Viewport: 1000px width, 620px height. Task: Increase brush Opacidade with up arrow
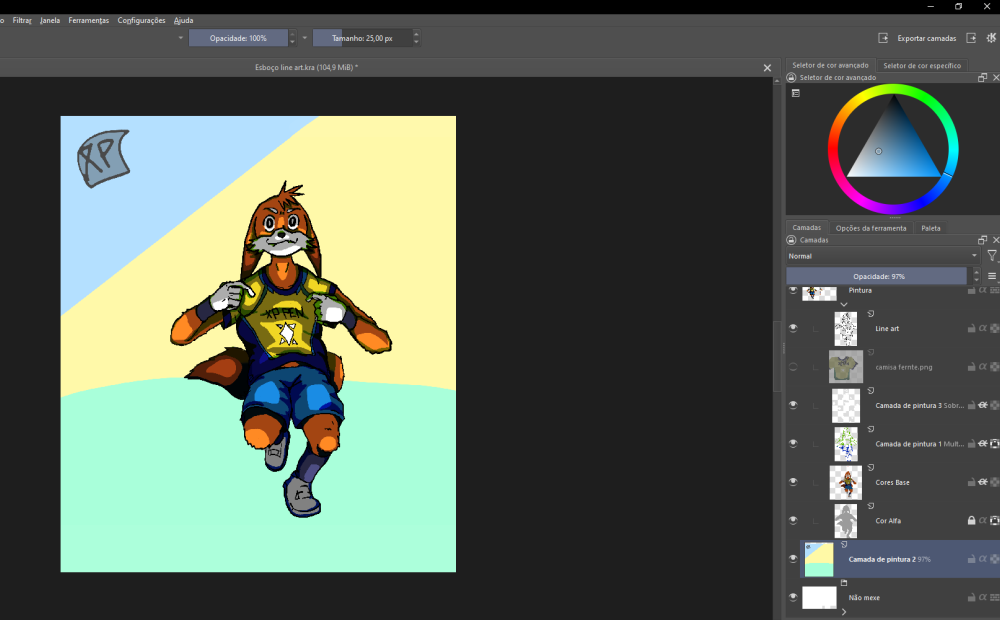point(292,34)
